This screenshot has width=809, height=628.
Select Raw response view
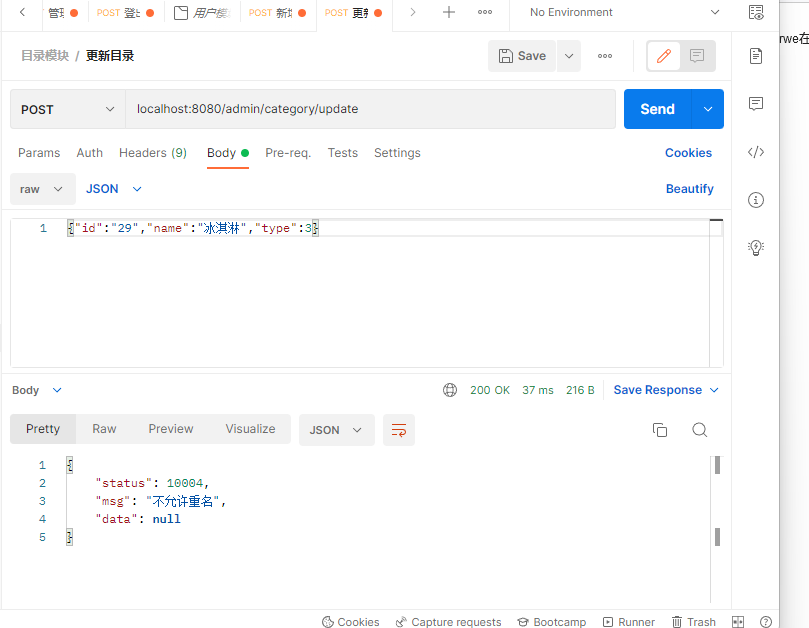point(104,429)
